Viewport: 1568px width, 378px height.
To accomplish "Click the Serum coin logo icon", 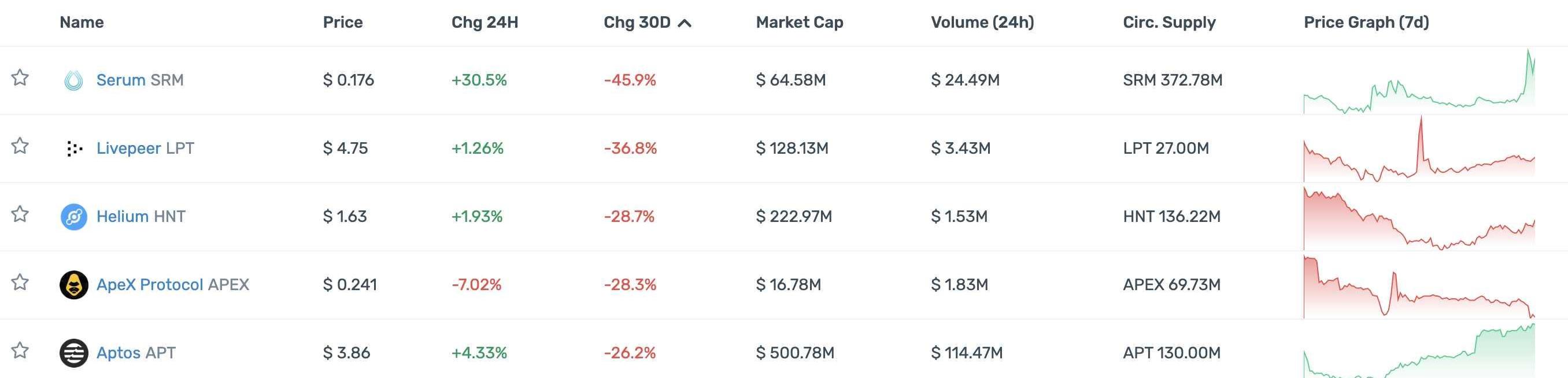I will [x=73, y=80].
